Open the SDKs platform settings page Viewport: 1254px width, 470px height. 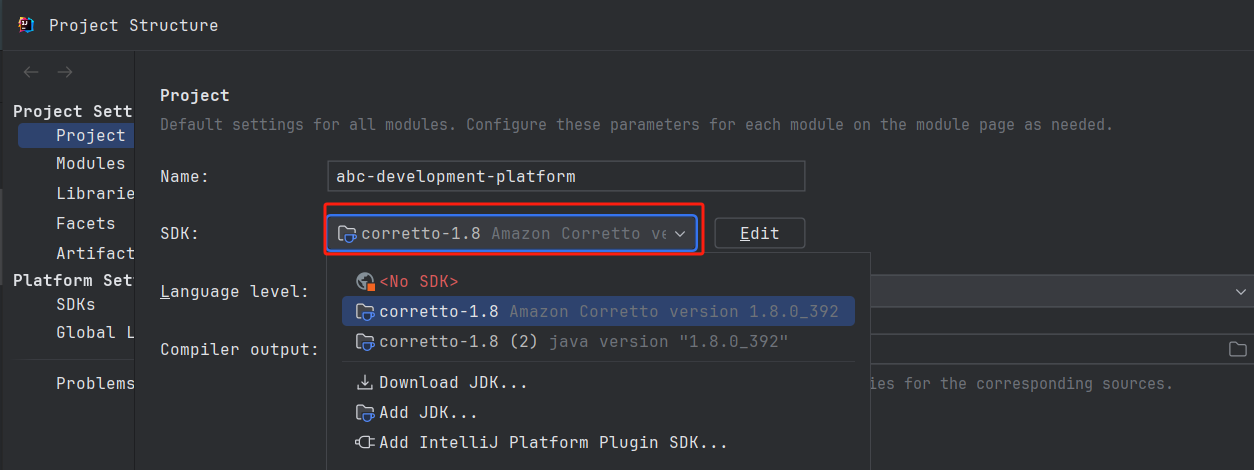(76, 304)
